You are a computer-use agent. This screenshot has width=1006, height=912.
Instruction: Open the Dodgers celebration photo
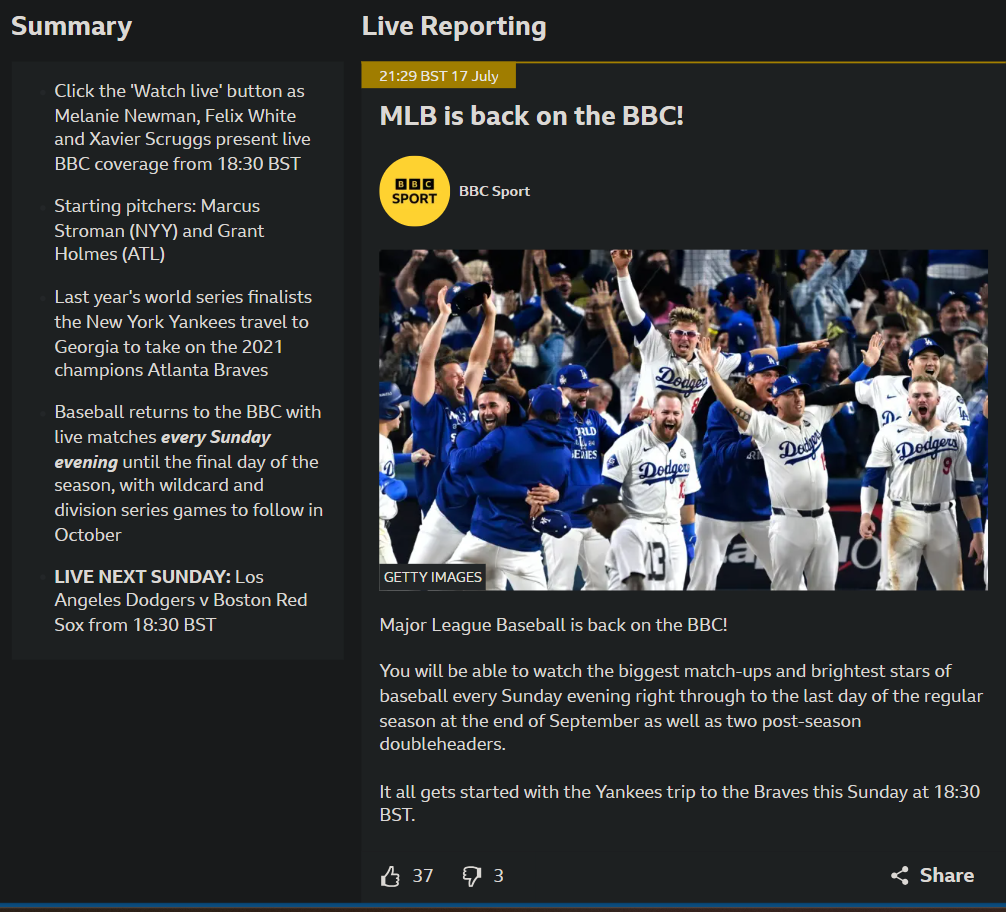click(683, 420)
